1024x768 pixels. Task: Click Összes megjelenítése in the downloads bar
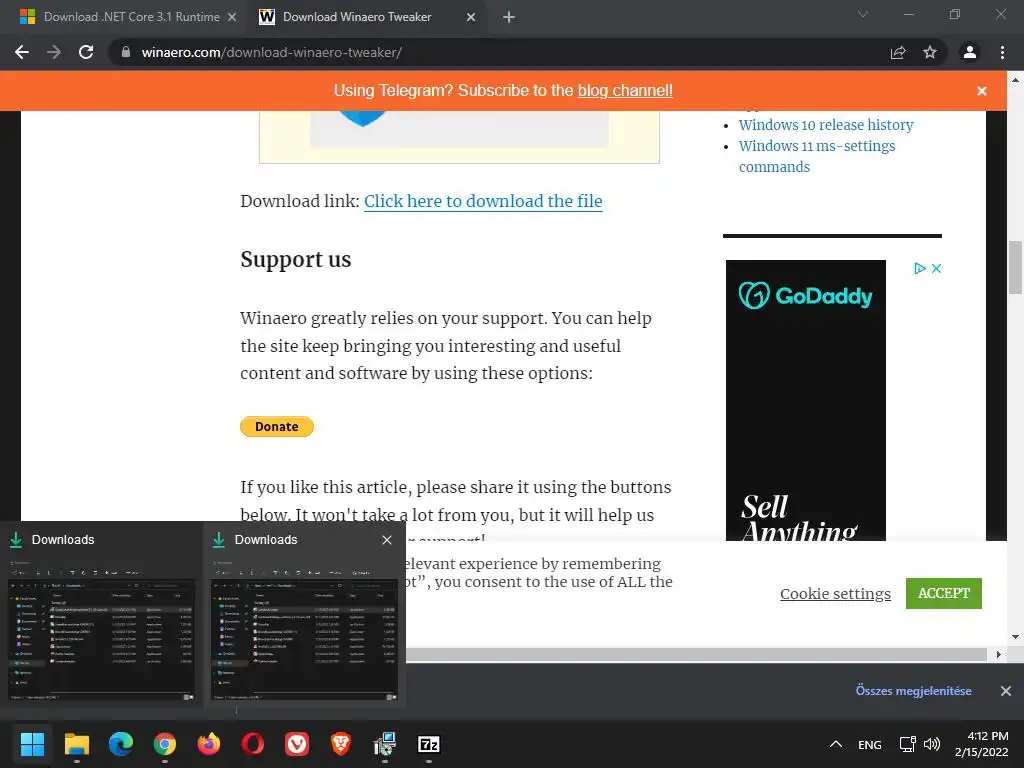[x=914, y=690]
